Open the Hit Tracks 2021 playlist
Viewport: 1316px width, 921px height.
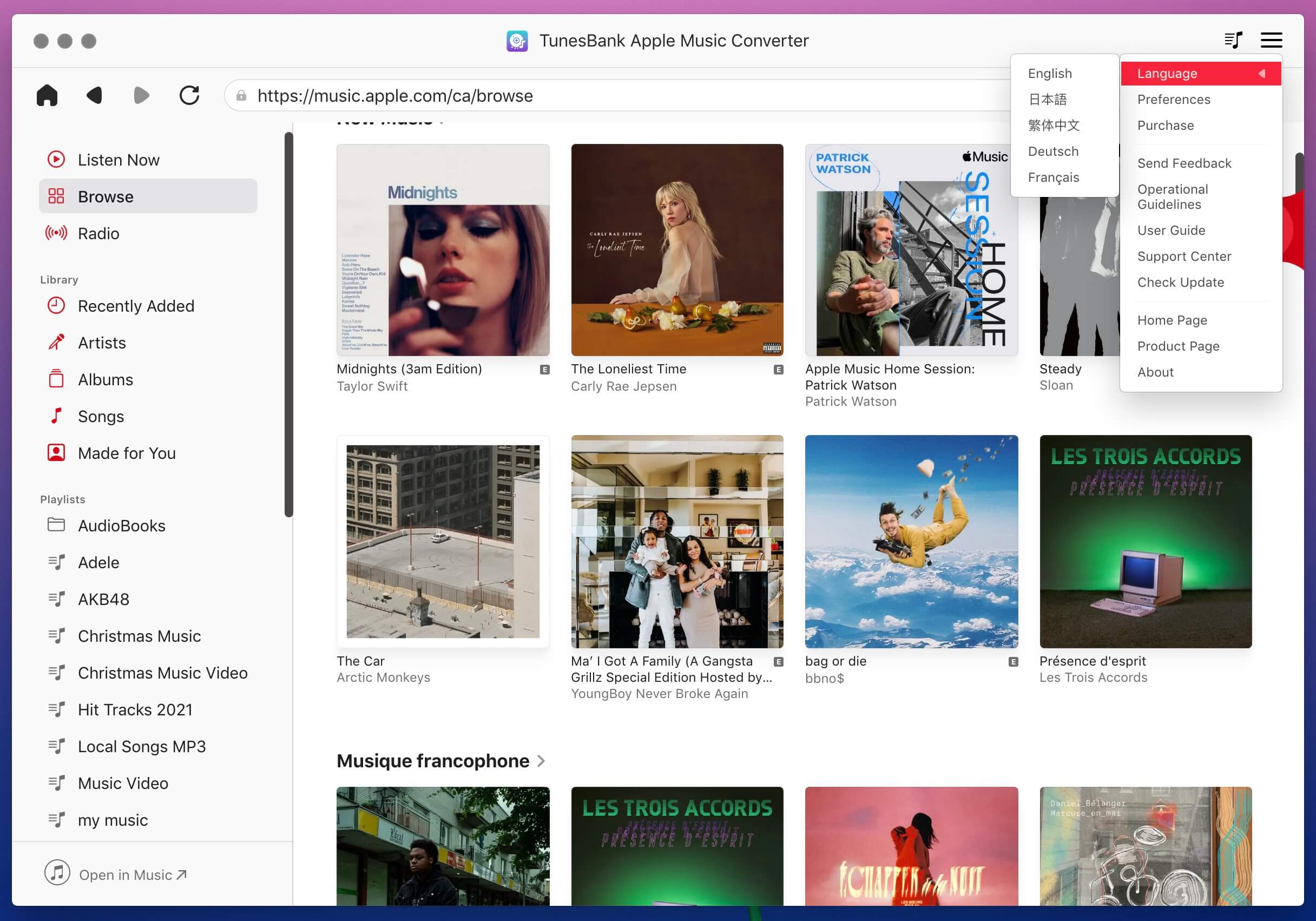click(x=148, y=709)
